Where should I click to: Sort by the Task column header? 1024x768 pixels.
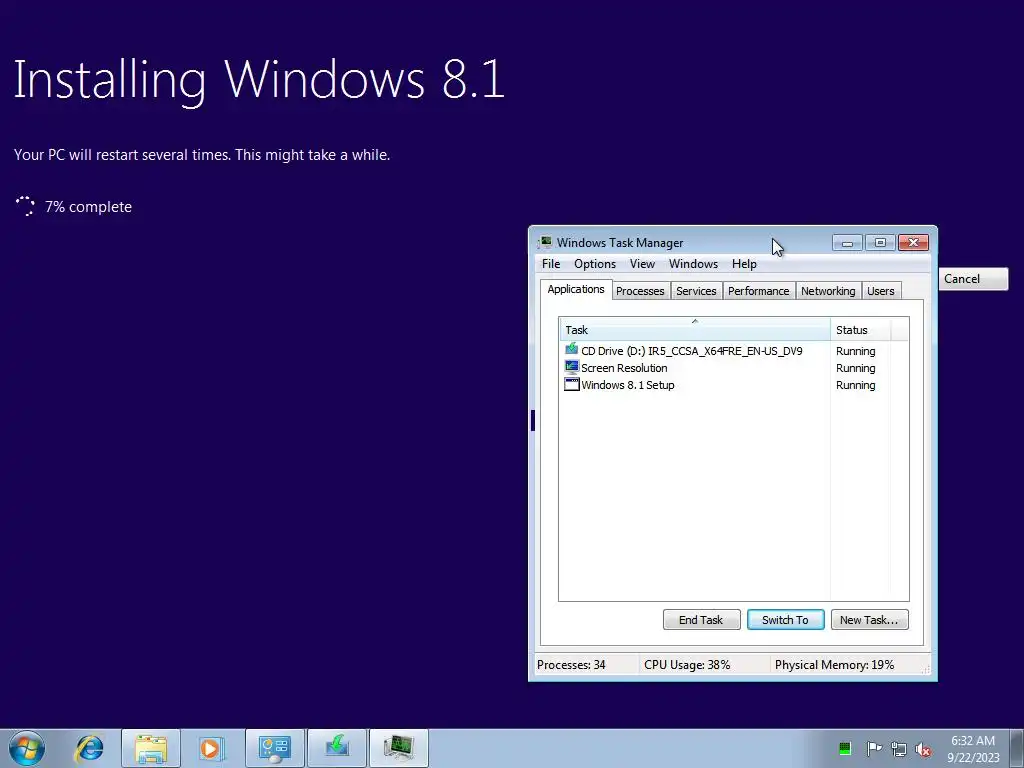point(694,330)
